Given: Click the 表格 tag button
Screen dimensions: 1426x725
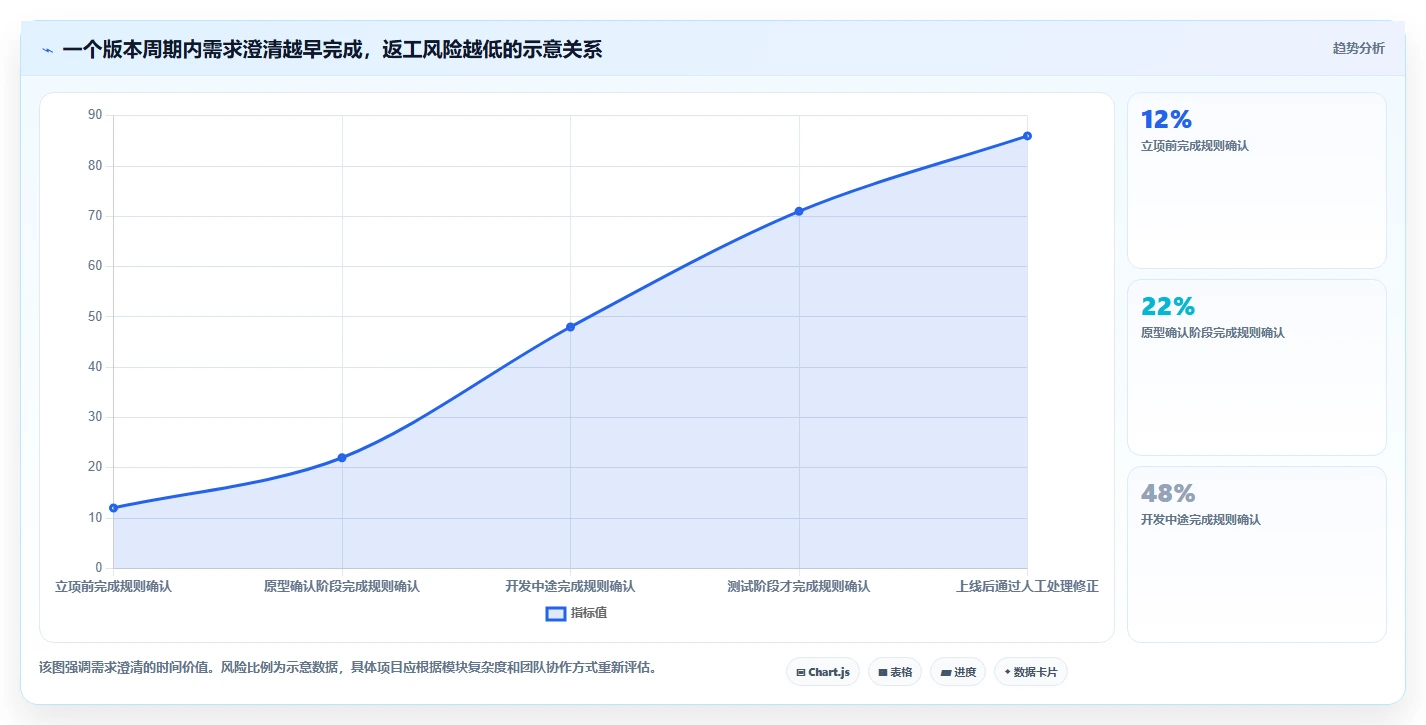Looking at the screenshot, I should pyautogui.click(x=895, y=672).
